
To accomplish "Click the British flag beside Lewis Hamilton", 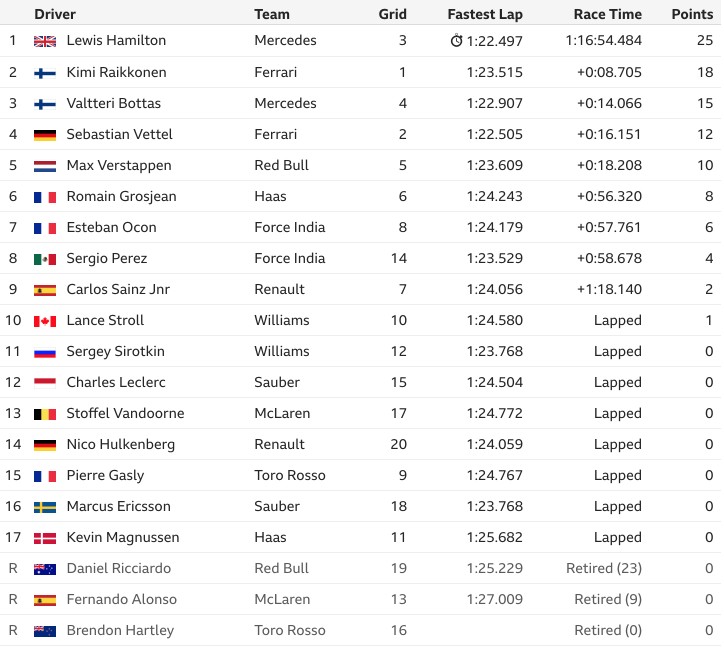I will pyautogui.click(x=45, y=41).
